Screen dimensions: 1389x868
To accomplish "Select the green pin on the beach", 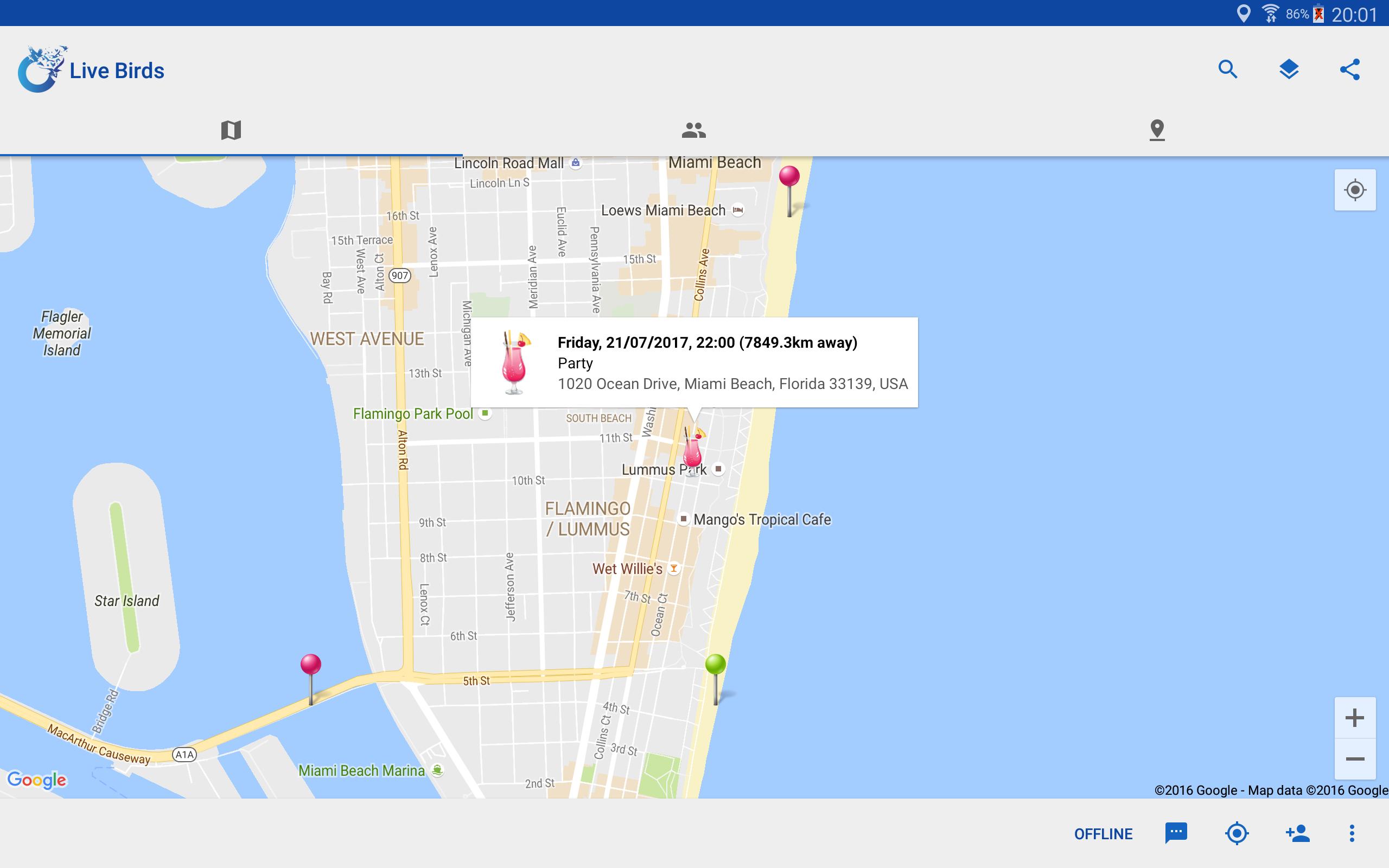I will pyautogui.click(x=716, y=679).
